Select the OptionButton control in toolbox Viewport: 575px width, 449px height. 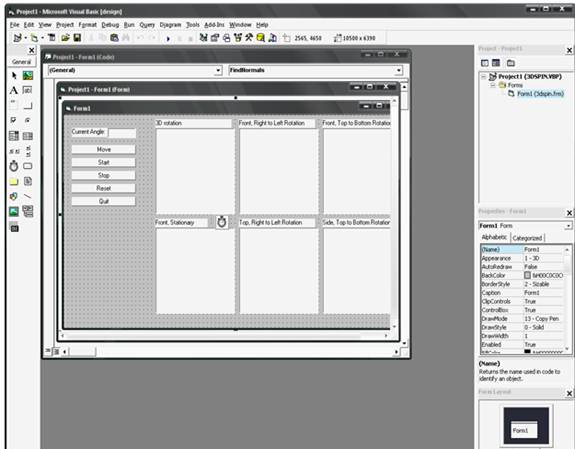pyautogui.click(x=28, y=120)
